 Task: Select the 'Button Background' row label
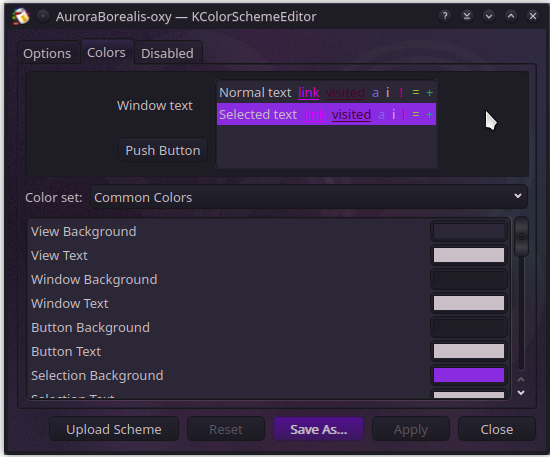pos(90,327)
